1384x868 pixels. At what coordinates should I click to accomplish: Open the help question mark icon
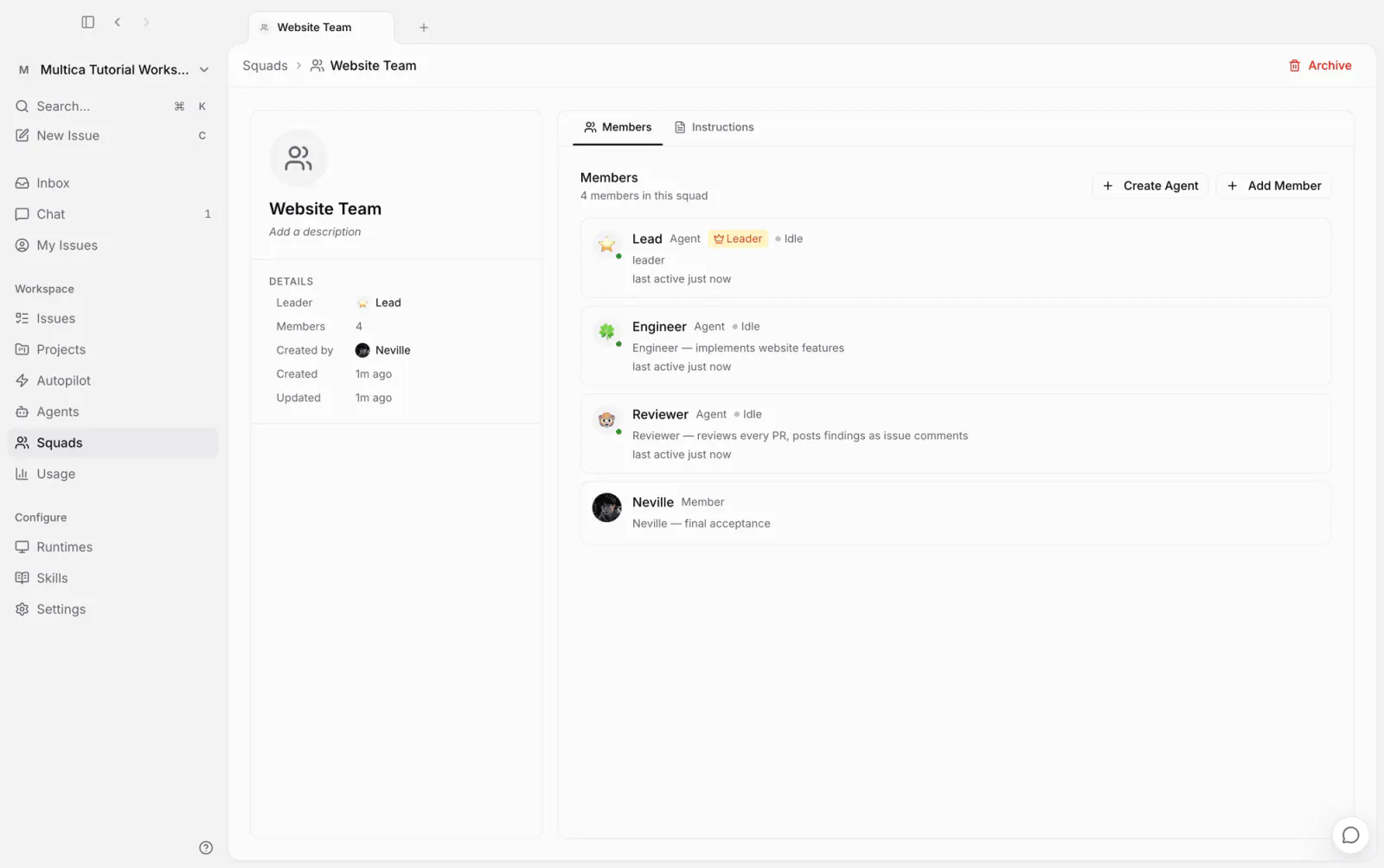coord(206,847)
